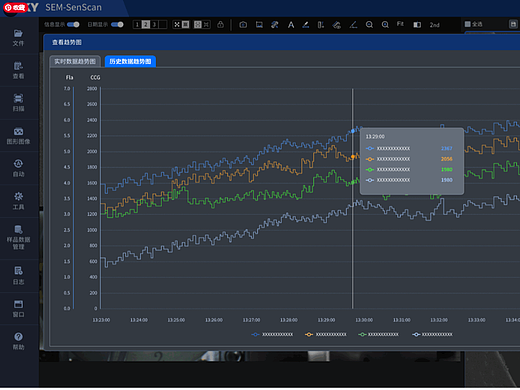Select the pencil drawing tool

tap(306, 25)
